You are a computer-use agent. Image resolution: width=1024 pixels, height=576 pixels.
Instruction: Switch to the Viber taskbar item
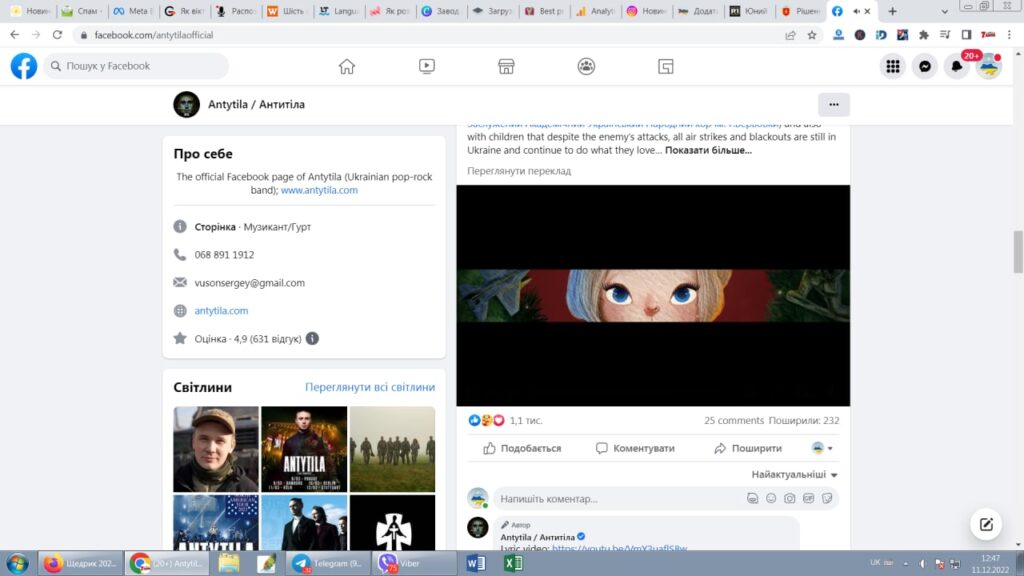[400, 563]
